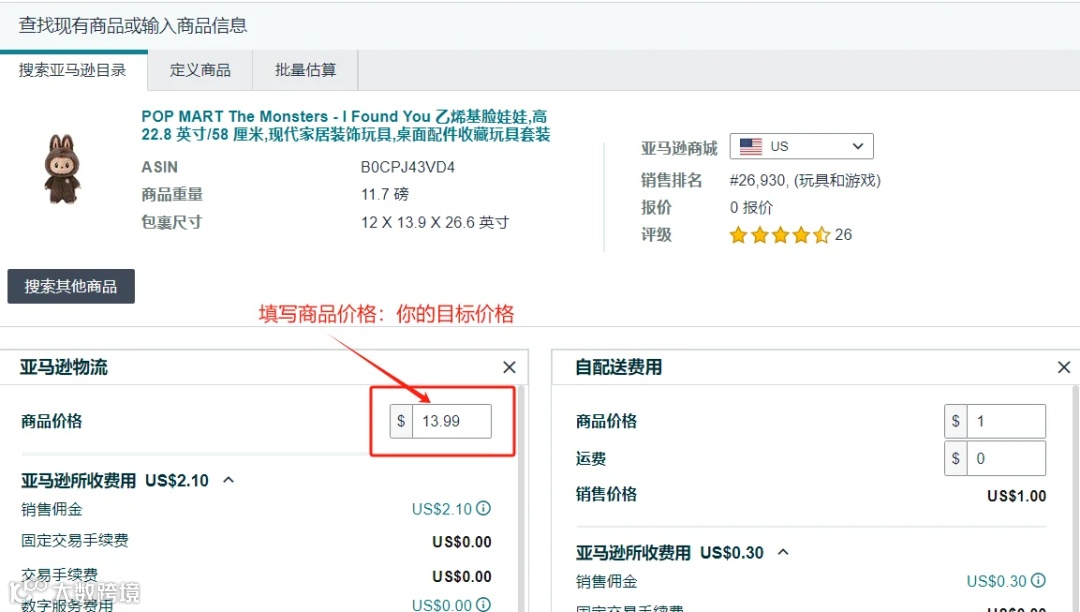Close the 亚马逊物流 panel
The height and width of the screenshot is (612, 1080).
point(509,368)
